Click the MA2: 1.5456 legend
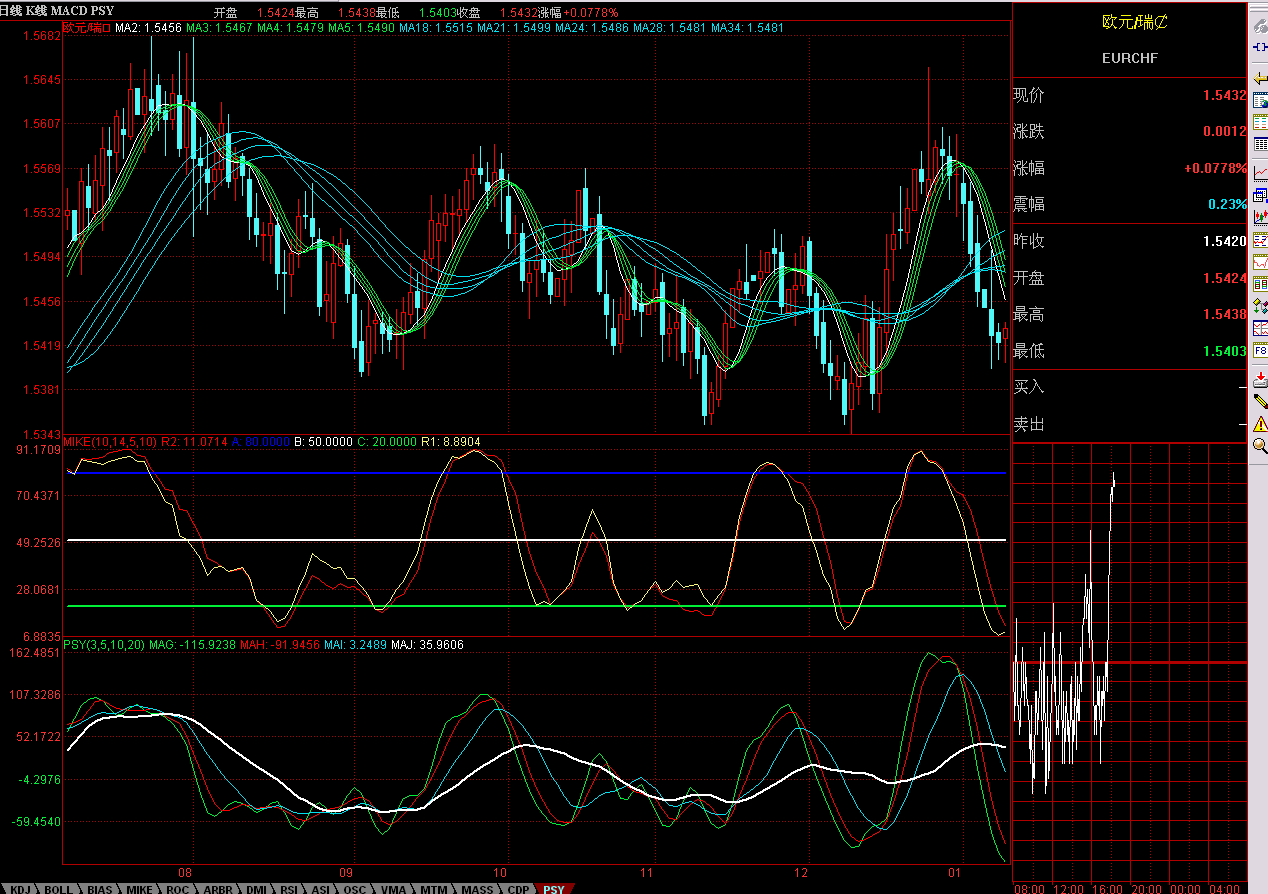1268x894 pixels. tap(148, 28)
